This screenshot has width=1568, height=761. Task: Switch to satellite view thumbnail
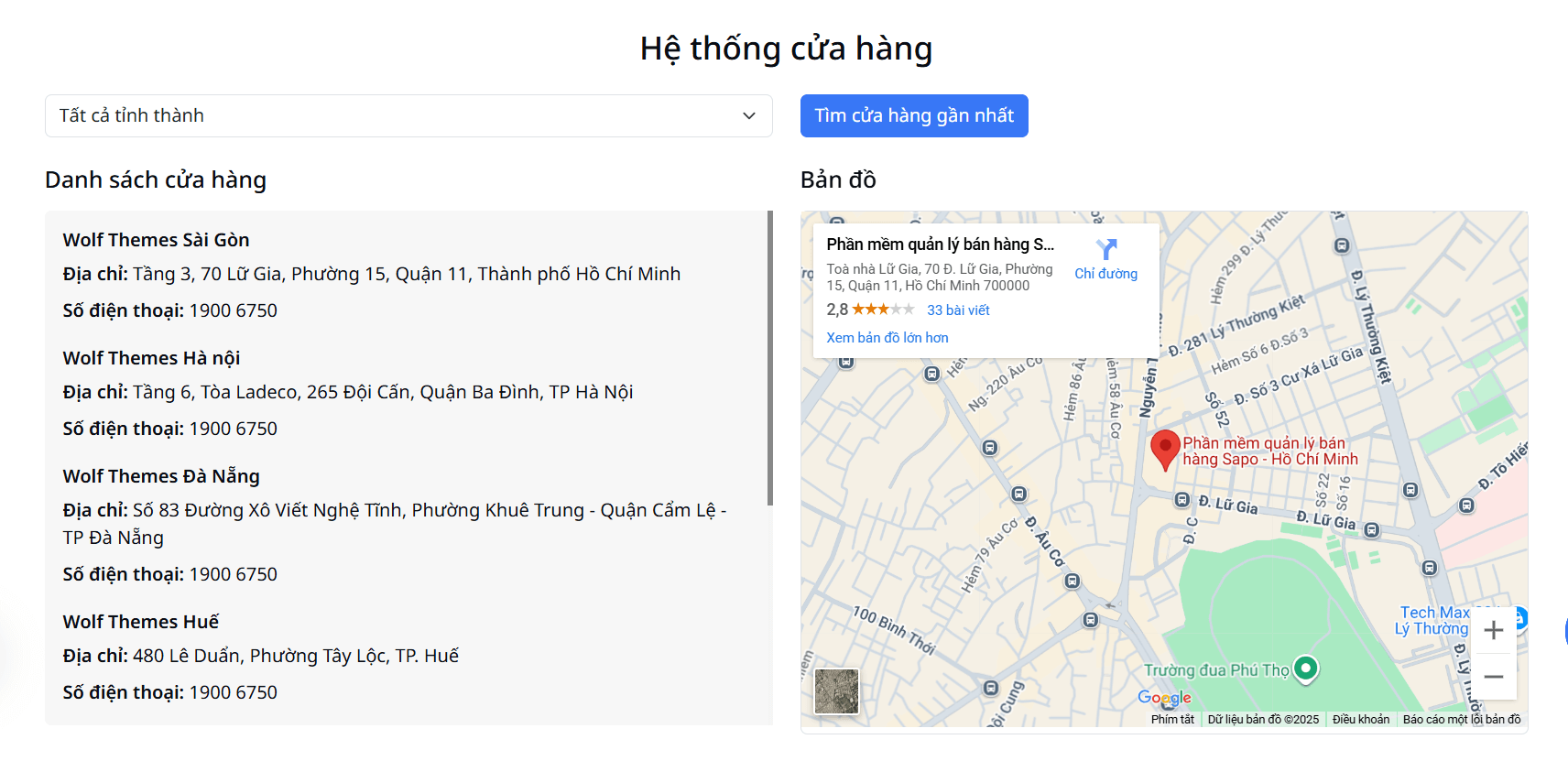pyautogui.click(x=836, y=691)
